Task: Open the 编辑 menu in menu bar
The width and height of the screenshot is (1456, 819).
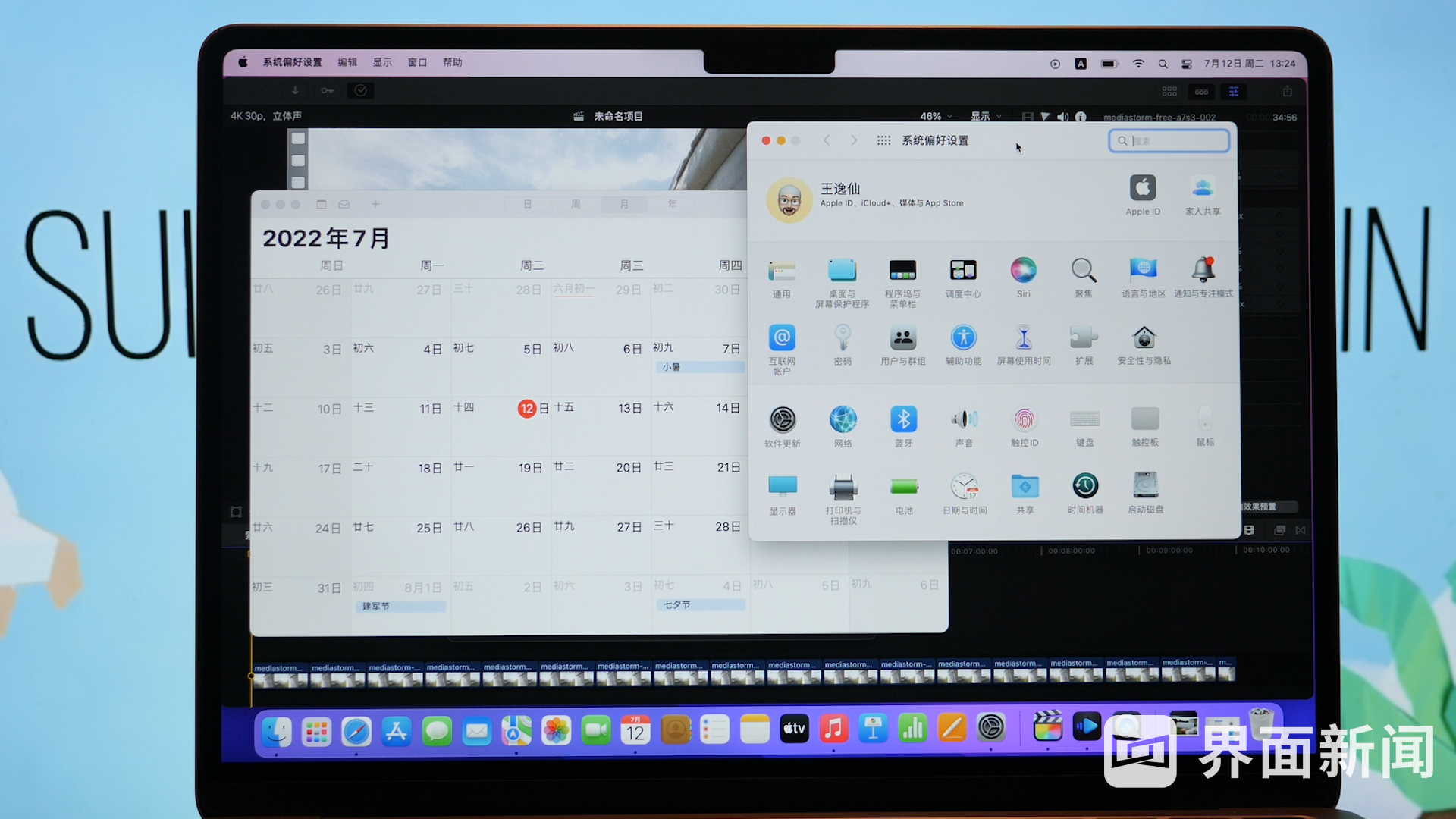Action: pyautogui.click(x=347, y=62)
